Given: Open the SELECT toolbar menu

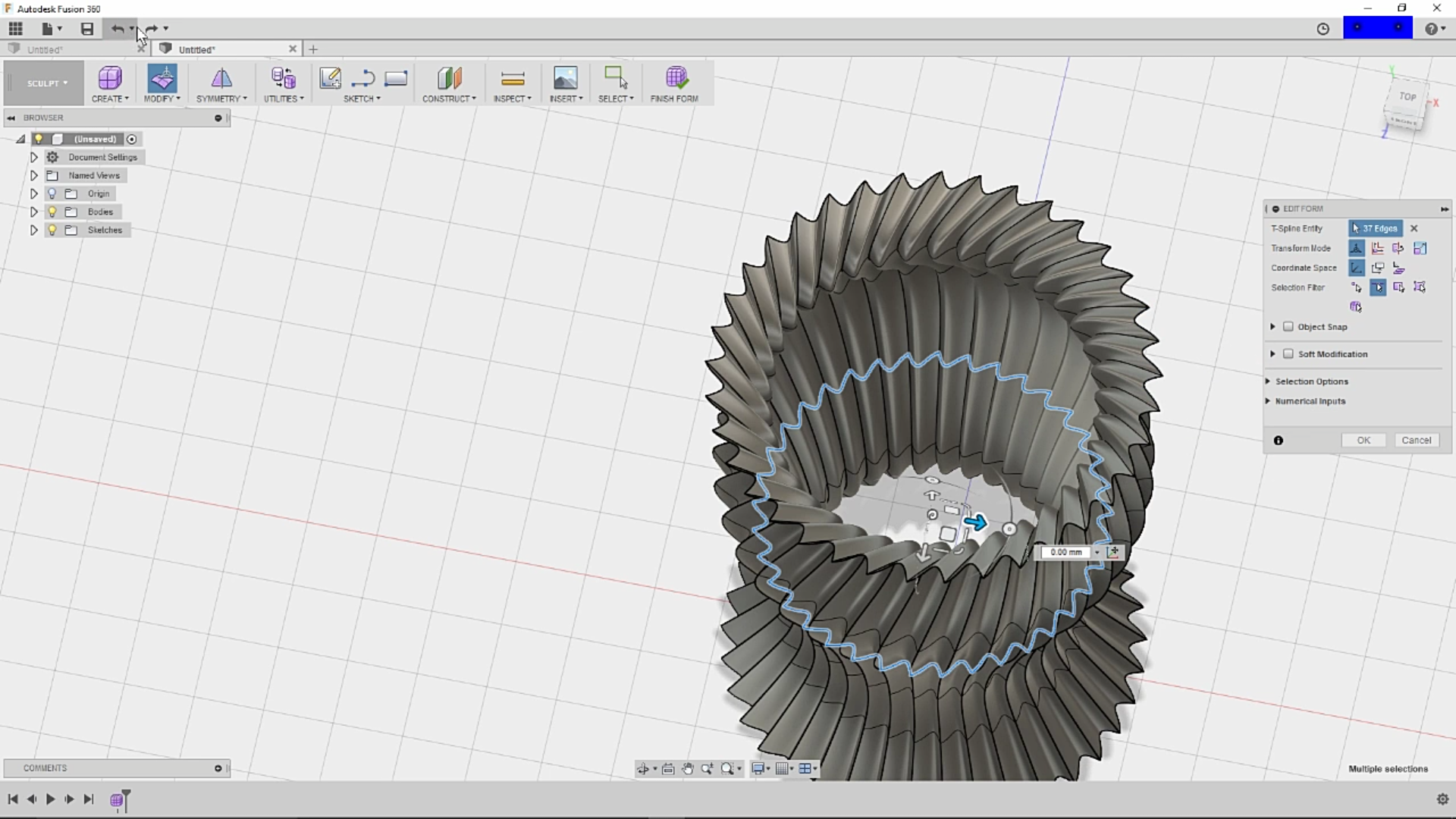Looking at the screenshot, I should point(615,99).
